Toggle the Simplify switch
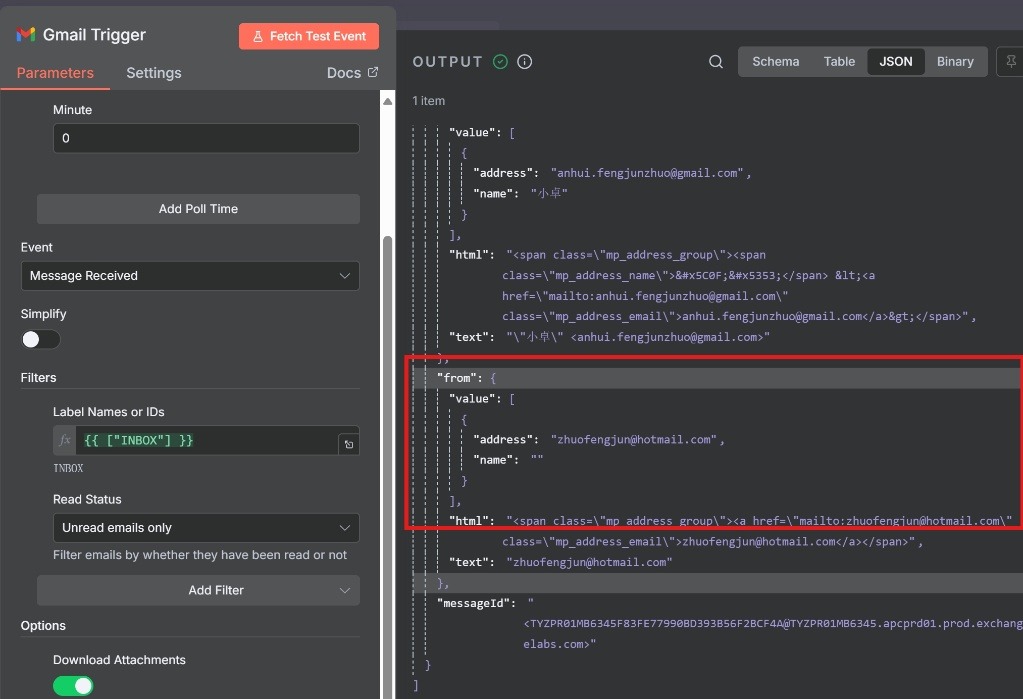1023x699 pixels. click(x=41, y=340)
